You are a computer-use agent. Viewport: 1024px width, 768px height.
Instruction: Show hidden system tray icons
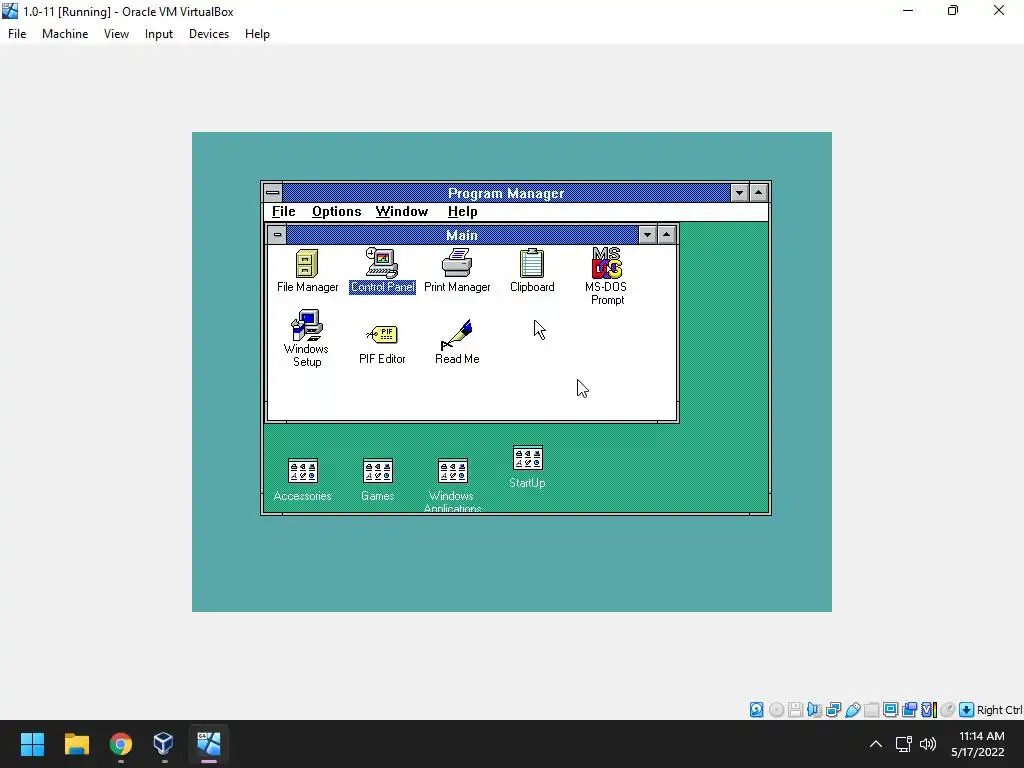876,744
